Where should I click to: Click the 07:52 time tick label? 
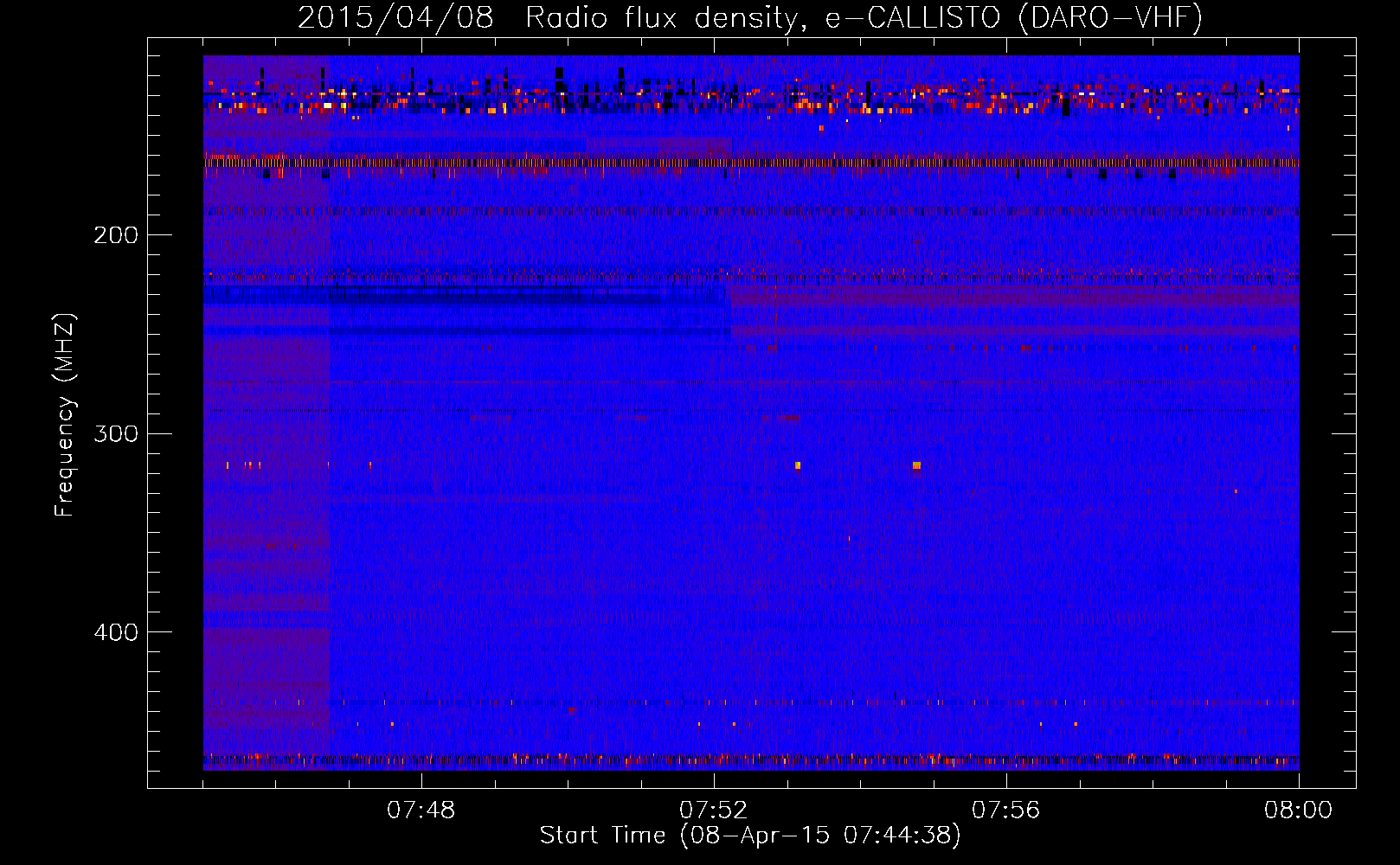(714, 811)
